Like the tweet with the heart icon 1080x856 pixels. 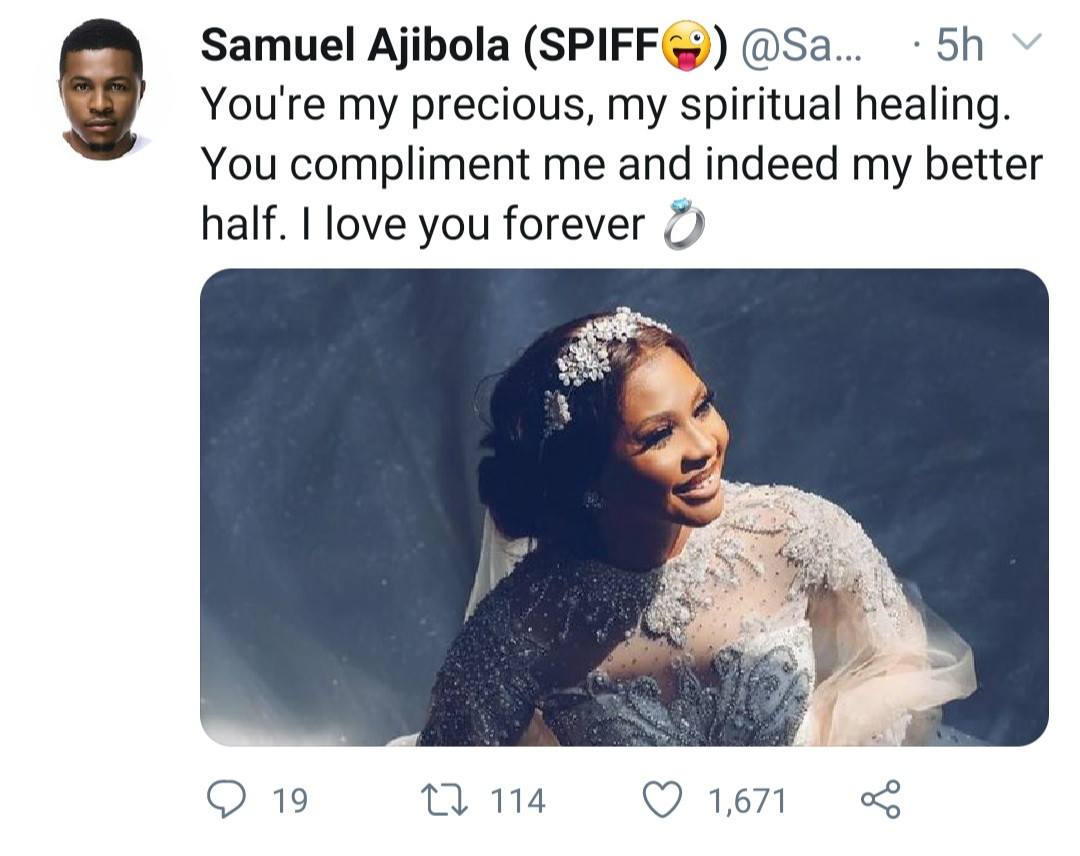pyautogui.click(x=663, y=800)
